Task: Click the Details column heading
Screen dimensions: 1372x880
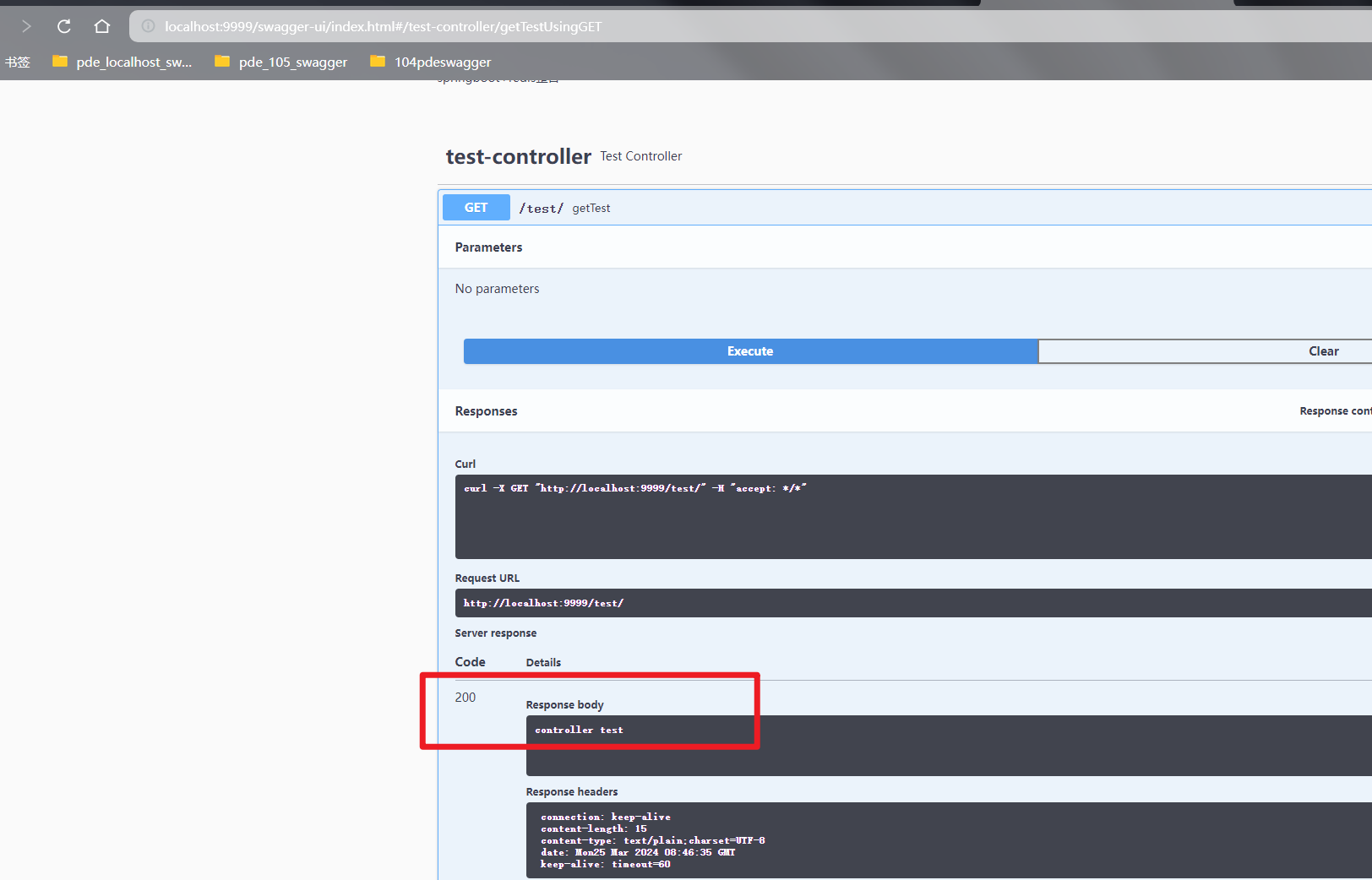Action: [543, 663]
